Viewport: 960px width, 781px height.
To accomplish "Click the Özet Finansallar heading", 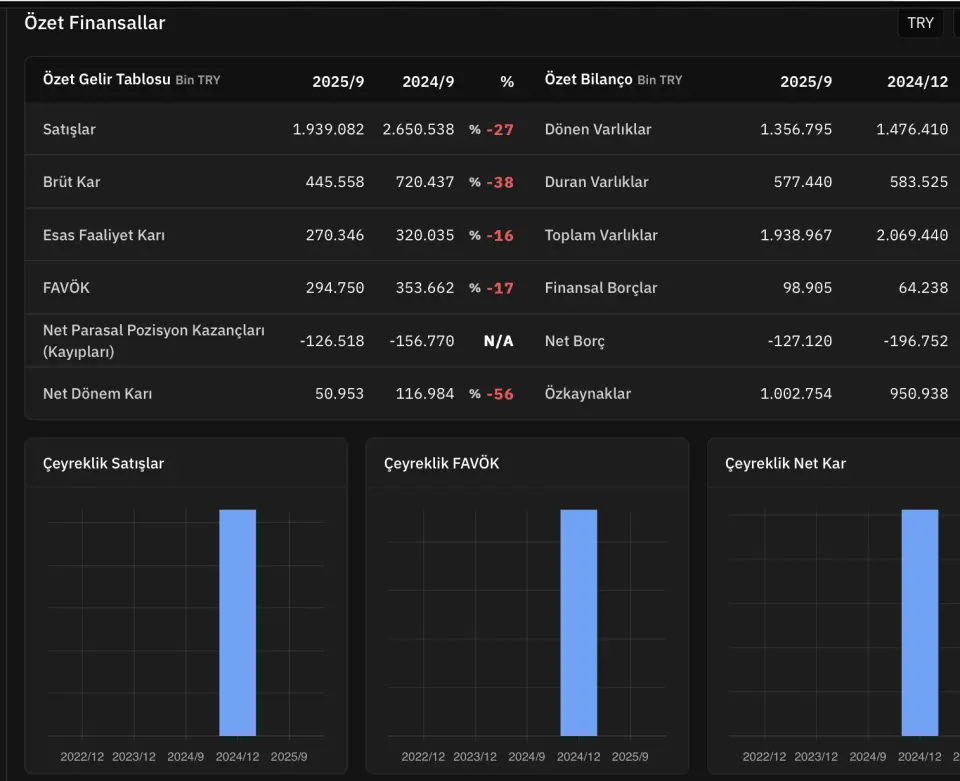I will click(x=95, y=23).
